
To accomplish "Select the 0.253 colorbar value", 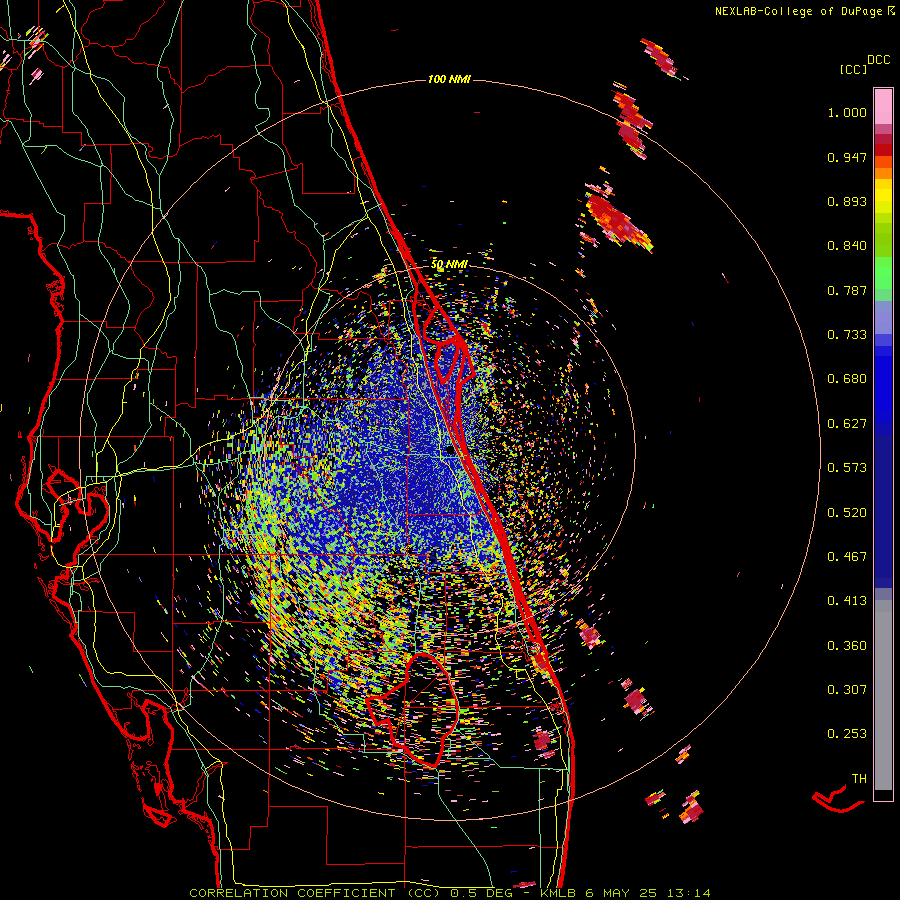I will tap(847, 734).
